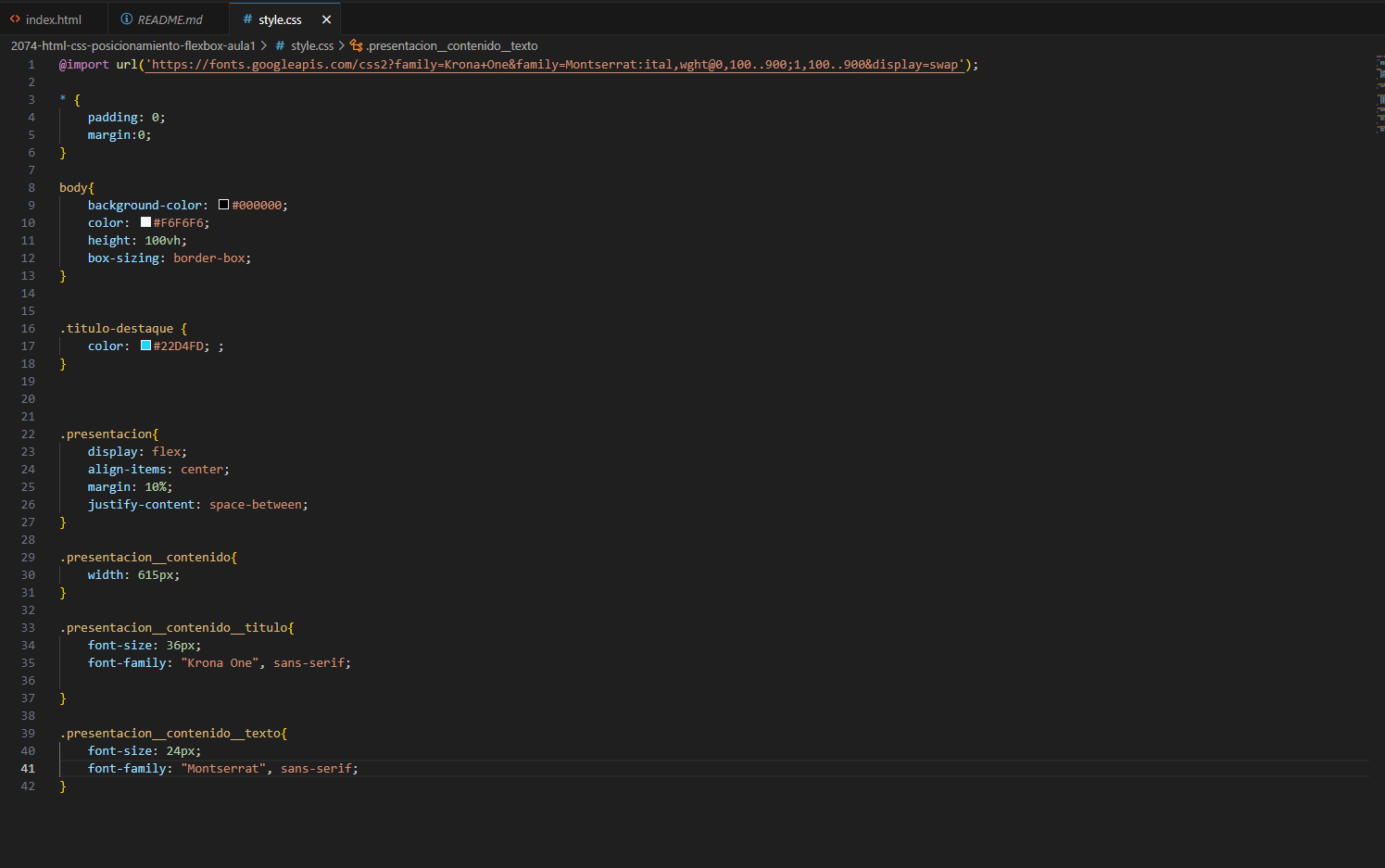Click the background-color property name on line 9

pyautogui.click(x=145, y=206)
